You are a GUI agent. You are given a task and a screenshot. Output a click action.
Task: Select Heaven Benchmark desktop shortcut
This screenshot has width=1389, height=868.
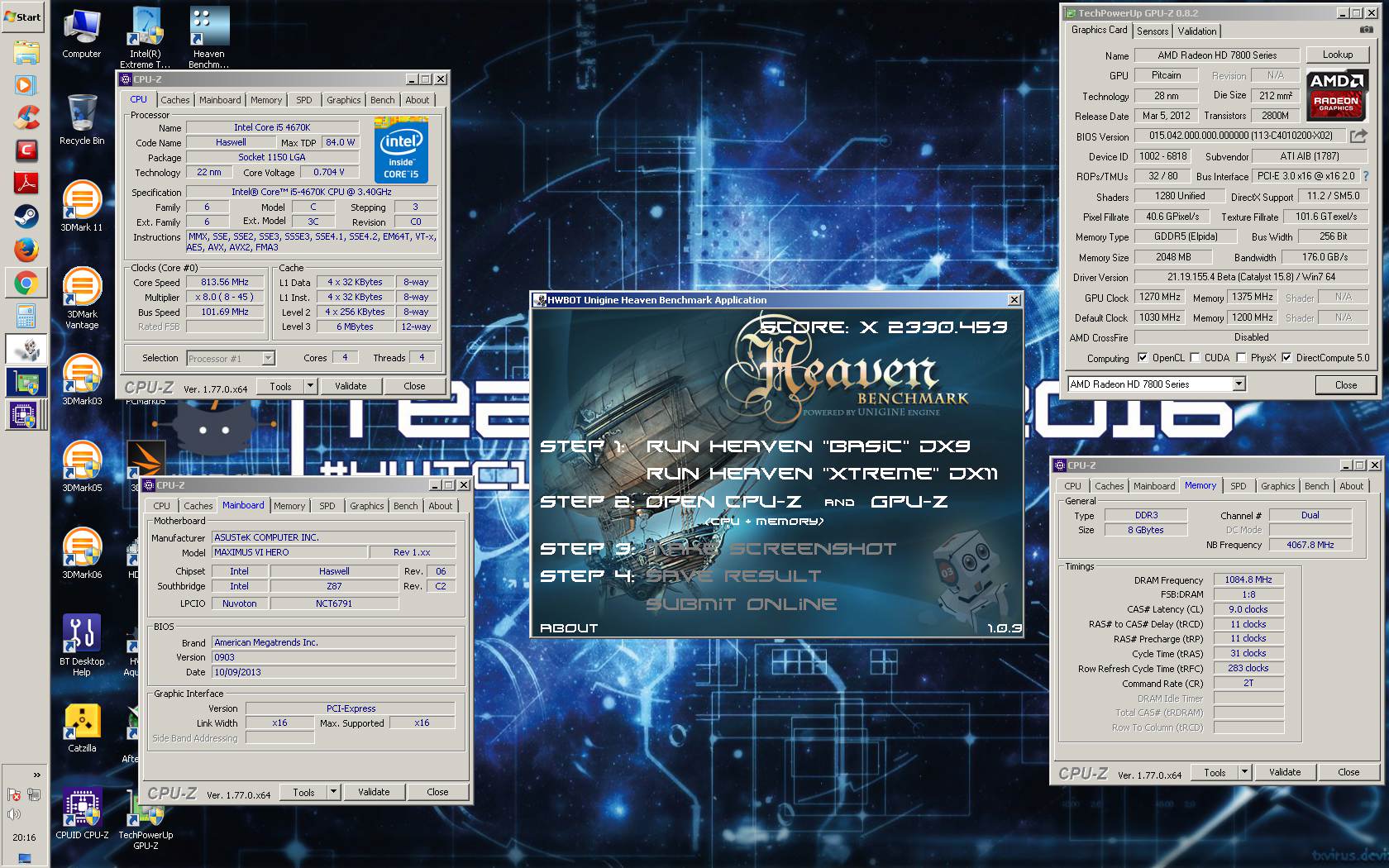[209, 37]
